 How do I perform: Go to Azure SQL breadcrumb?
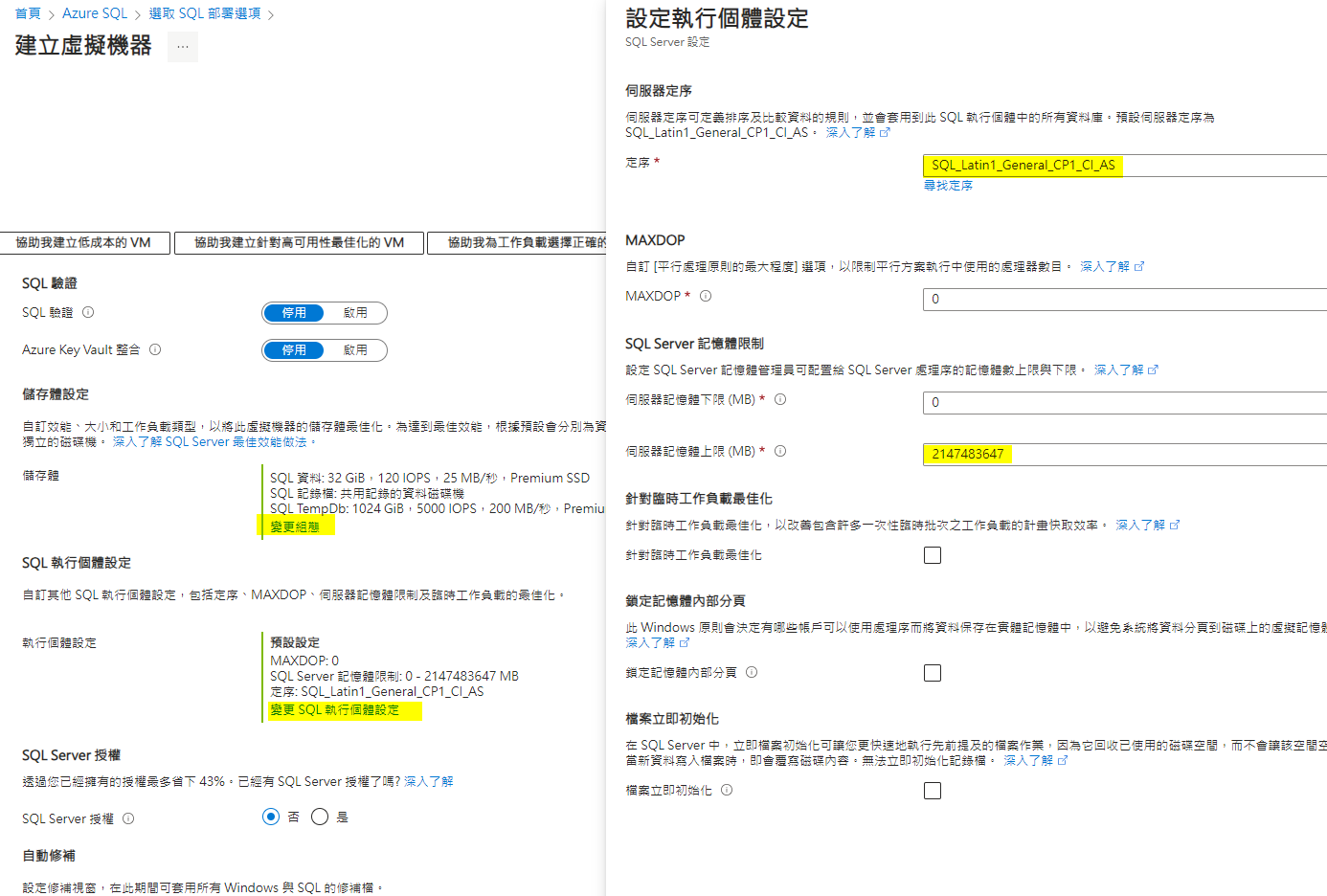[x=95, y=13]
